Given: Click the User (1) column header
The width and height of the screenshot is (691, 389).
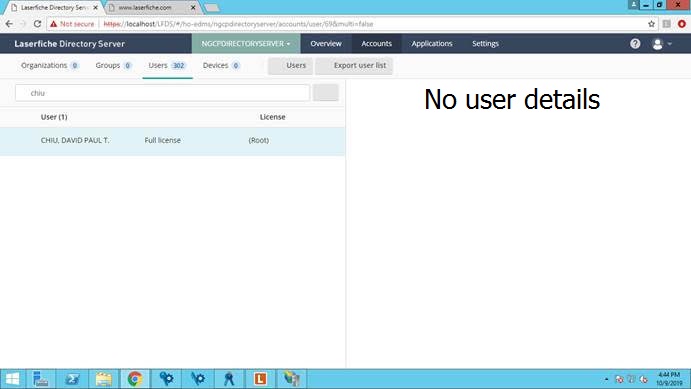Looking at the screenshot, I should point(54,117).
